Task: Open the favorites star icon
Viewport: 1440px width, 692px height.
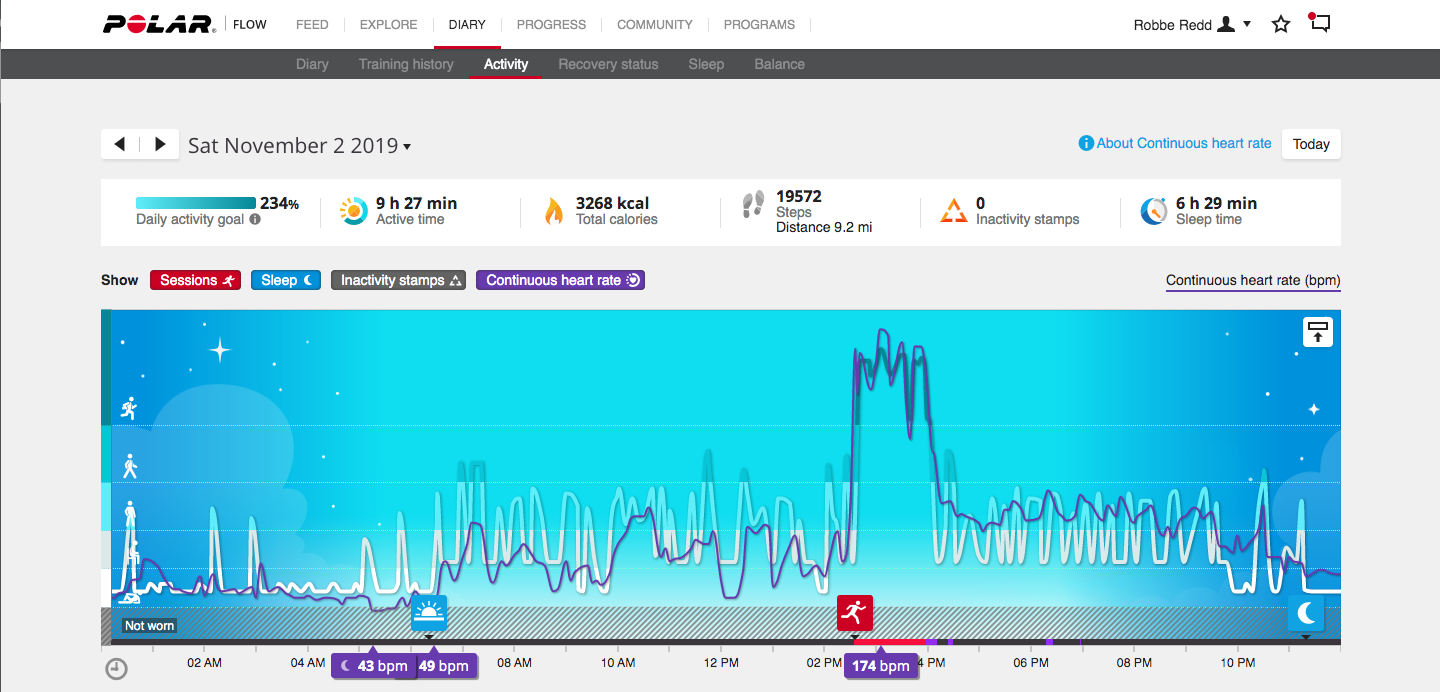Action: [x=1281, y=24]
